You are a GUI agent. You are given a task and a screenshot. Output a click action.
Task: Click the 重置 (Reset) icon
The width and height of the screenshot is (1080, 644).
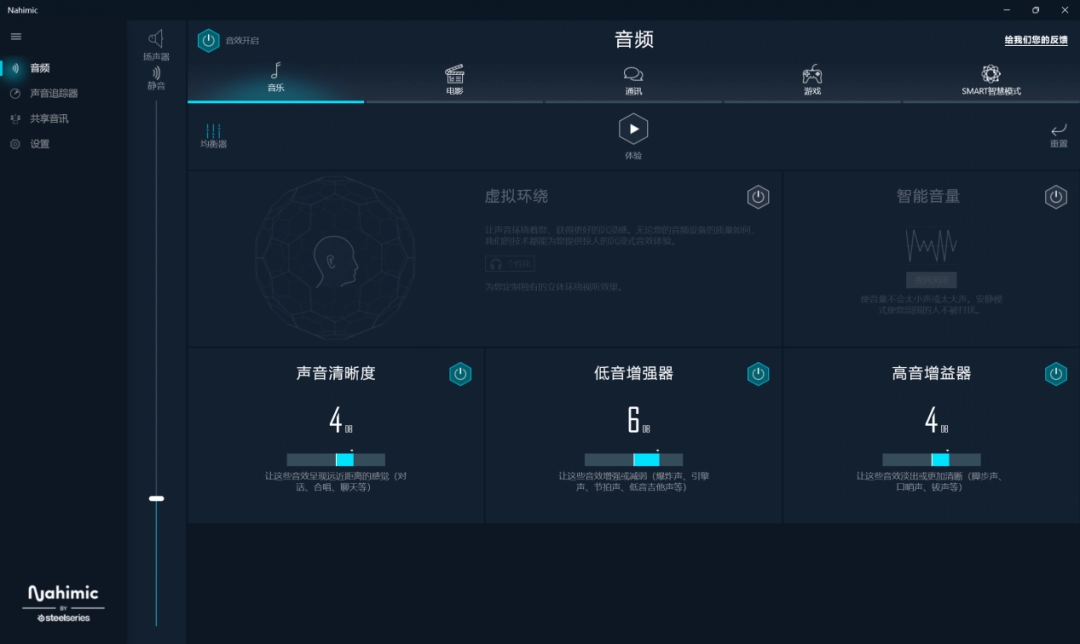click(x=1057, y=131)
